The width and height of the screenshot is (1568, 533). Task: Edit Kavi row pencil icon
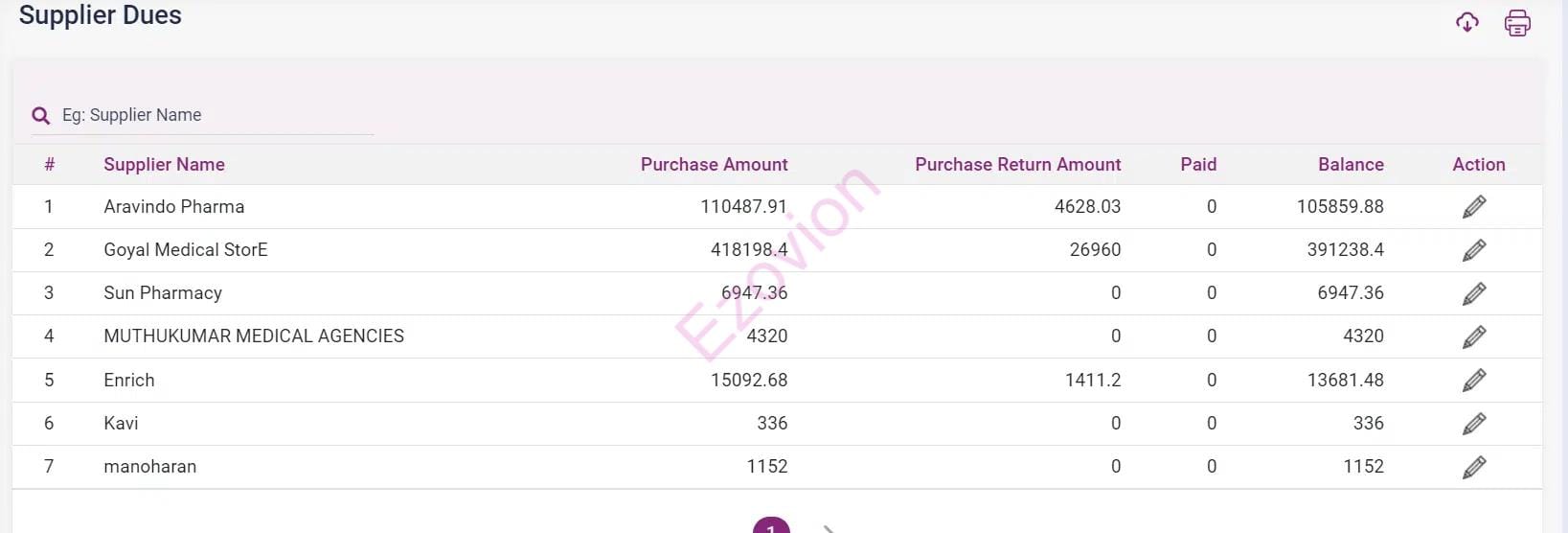pyautogui.click(x=1474, y=424)
